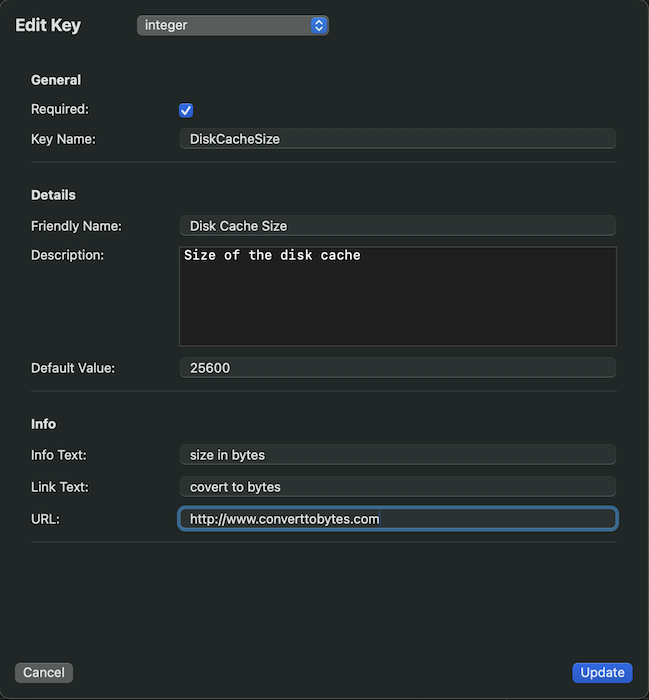Focus the URL input field
This screenshot has height=700, width=649.
398,519
